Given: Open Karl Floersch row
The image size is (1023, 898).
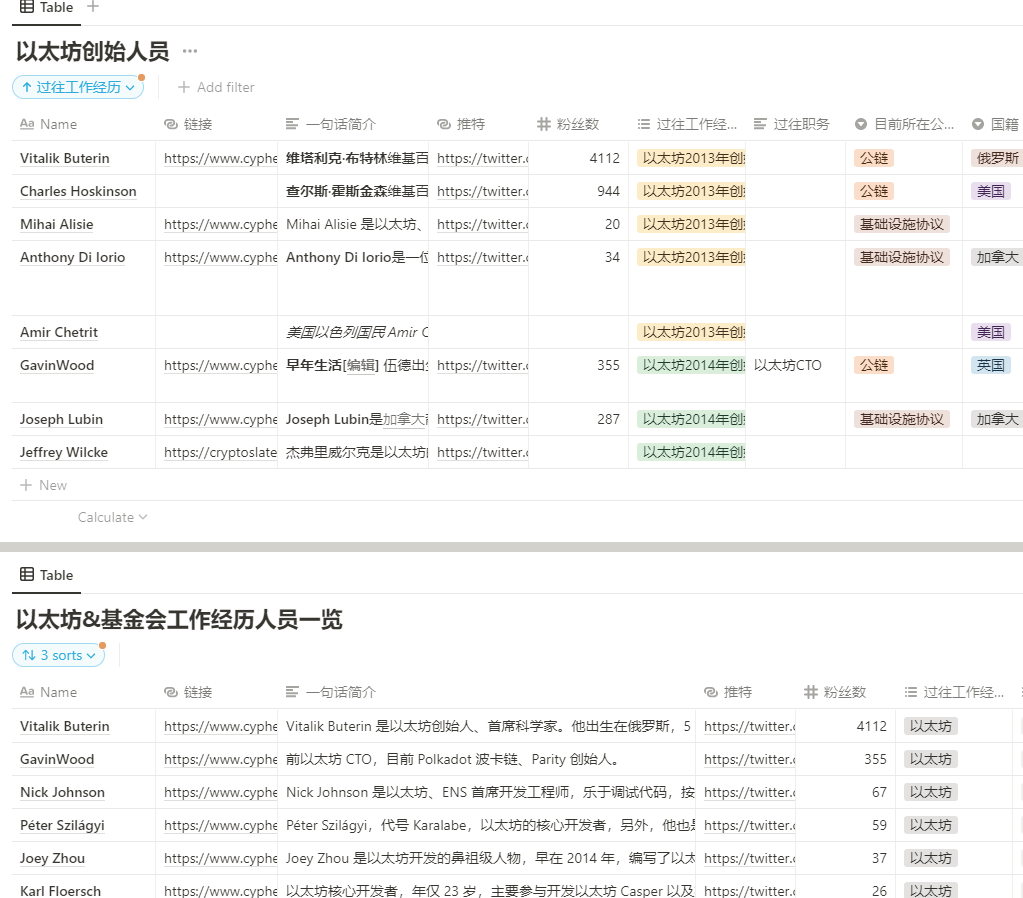Looking at the screenshot, I should click(x=60, y=891).
